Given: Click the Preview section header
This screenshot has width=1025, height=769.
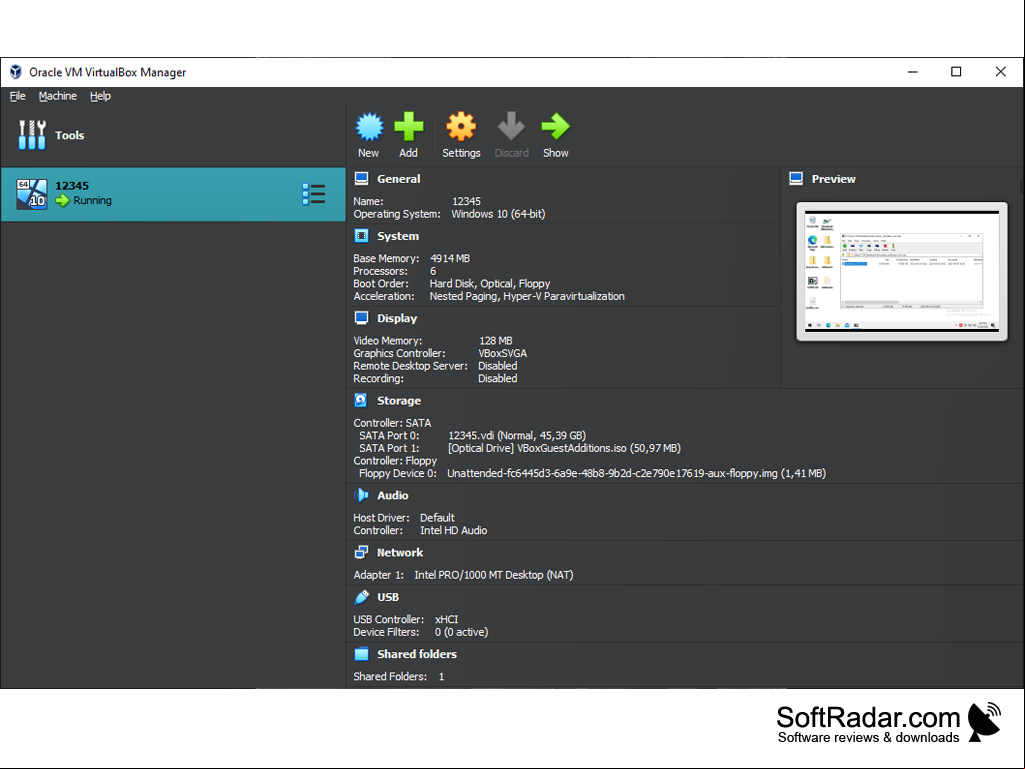Looking at the screenshot, I should tap(833, 179).
